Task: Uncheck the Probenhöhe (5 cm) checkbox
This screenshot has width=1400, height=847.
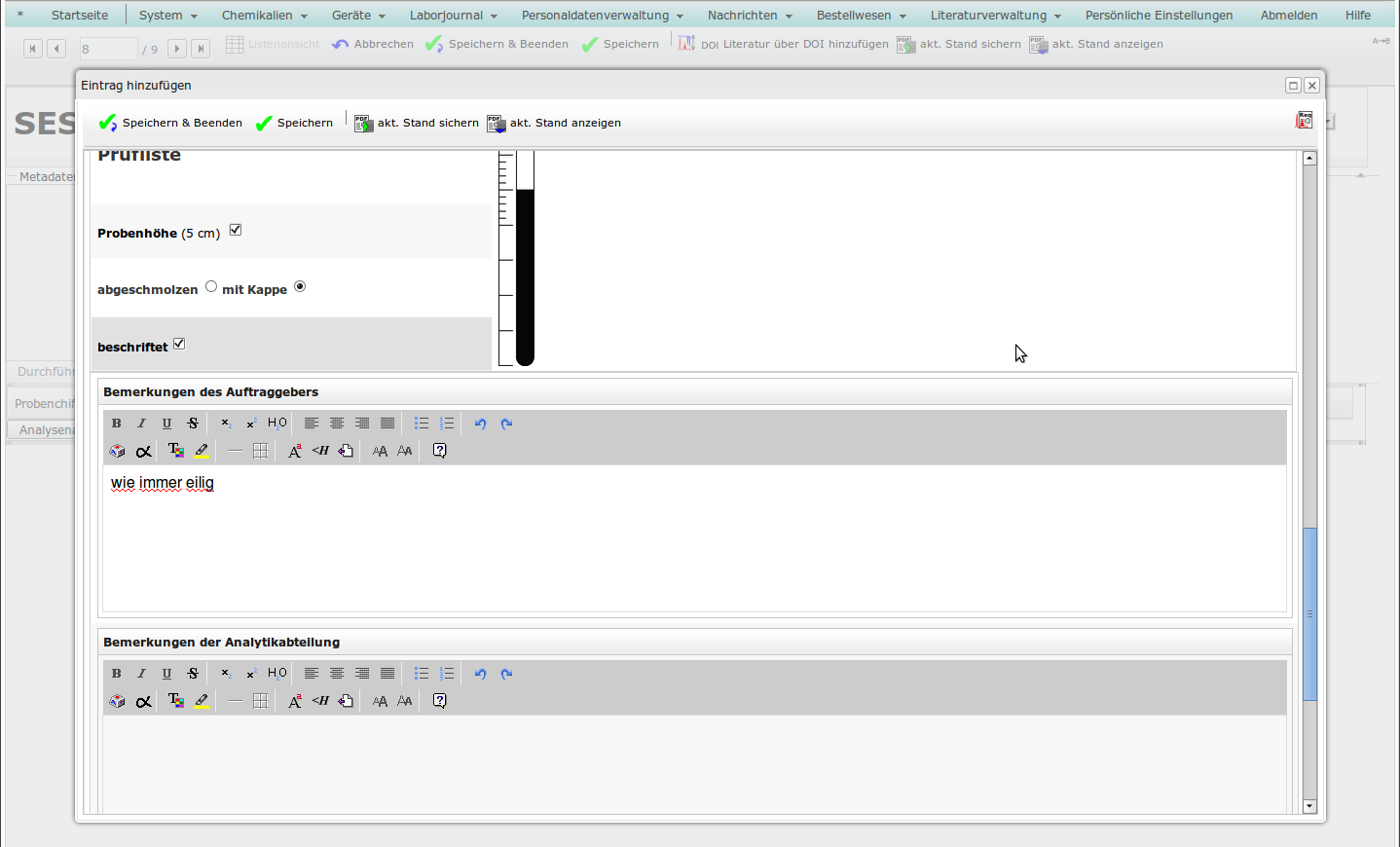Action: [236, 231]
